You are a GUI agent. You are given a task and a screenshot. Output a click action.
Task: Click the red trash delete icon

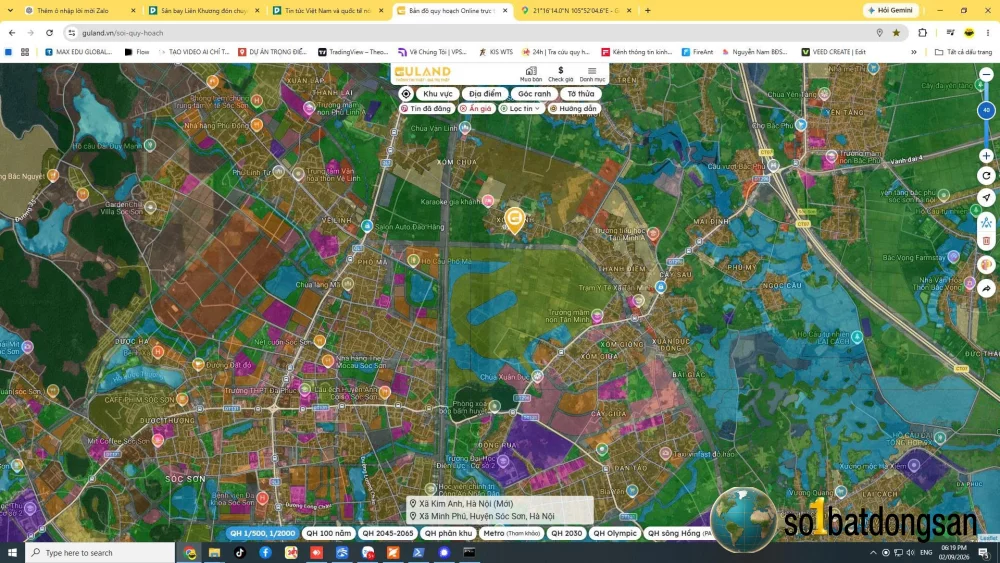[x=986, y=241]
